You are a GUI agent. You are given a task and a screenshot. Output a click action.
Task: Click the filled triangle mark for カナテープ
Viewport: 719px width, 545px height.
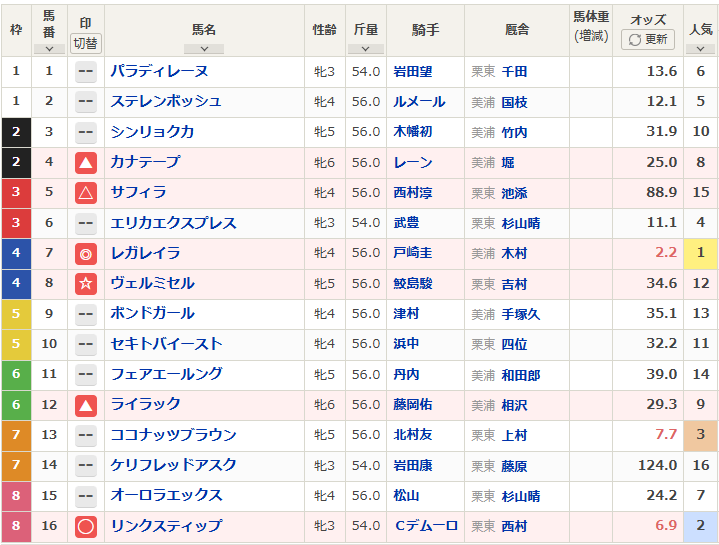pos(86,162)
